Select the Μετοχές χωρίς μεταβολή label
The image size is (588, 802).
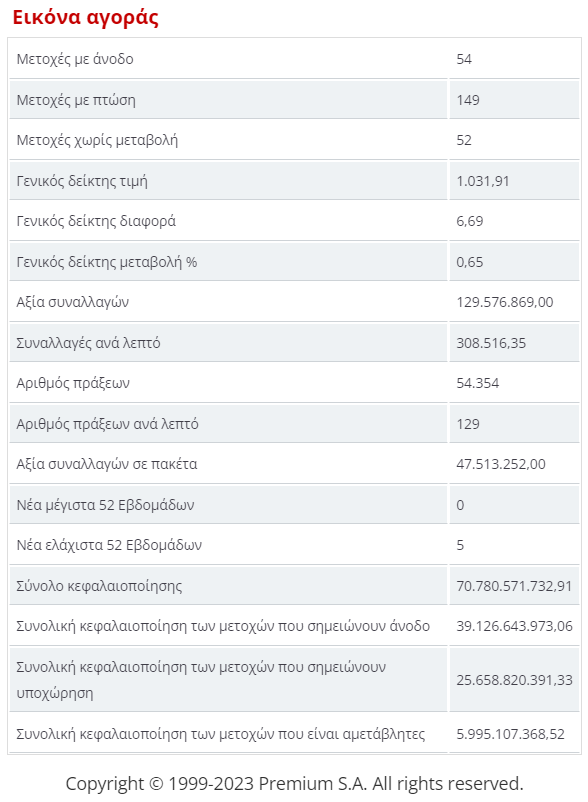coord(97,140)
